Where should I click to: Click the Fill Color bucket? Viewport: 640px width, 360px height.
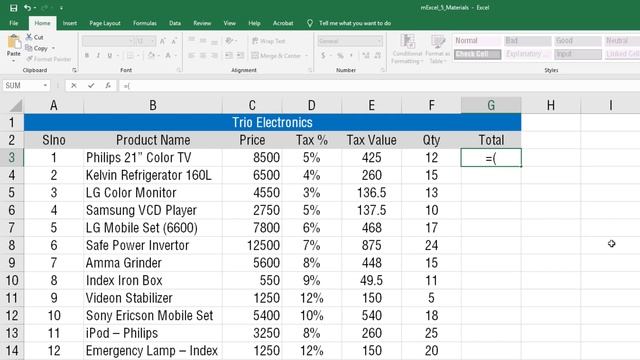point(151,56)
